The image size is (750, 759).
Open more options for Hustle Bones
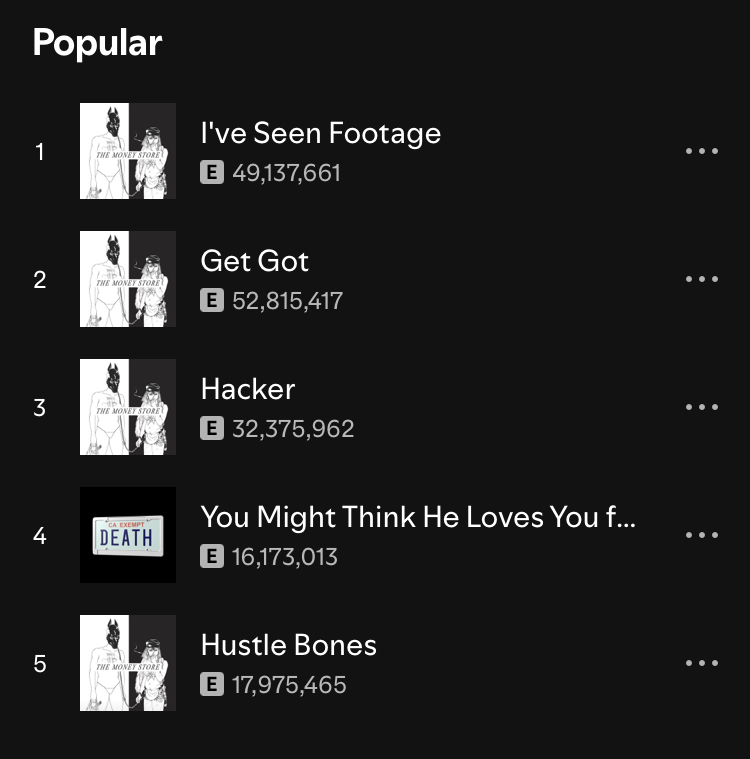tap(702, 663)
